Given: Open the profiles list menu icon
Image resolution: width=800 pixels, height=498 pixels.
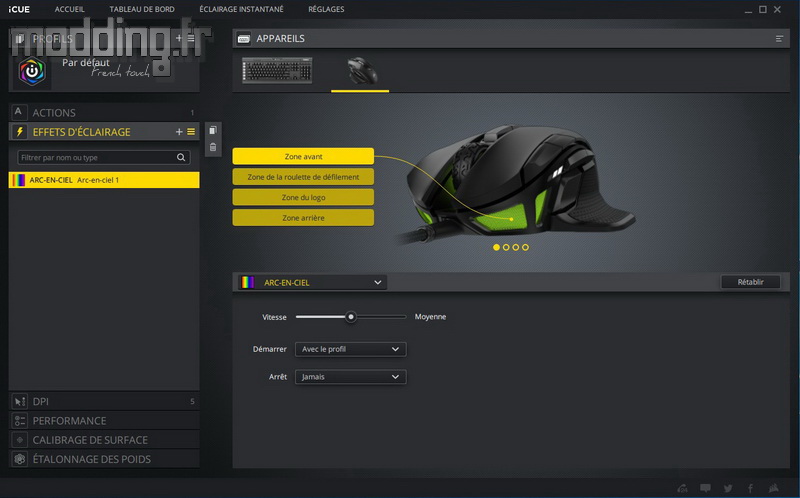Looking at the screenshot, I should 191,38.
